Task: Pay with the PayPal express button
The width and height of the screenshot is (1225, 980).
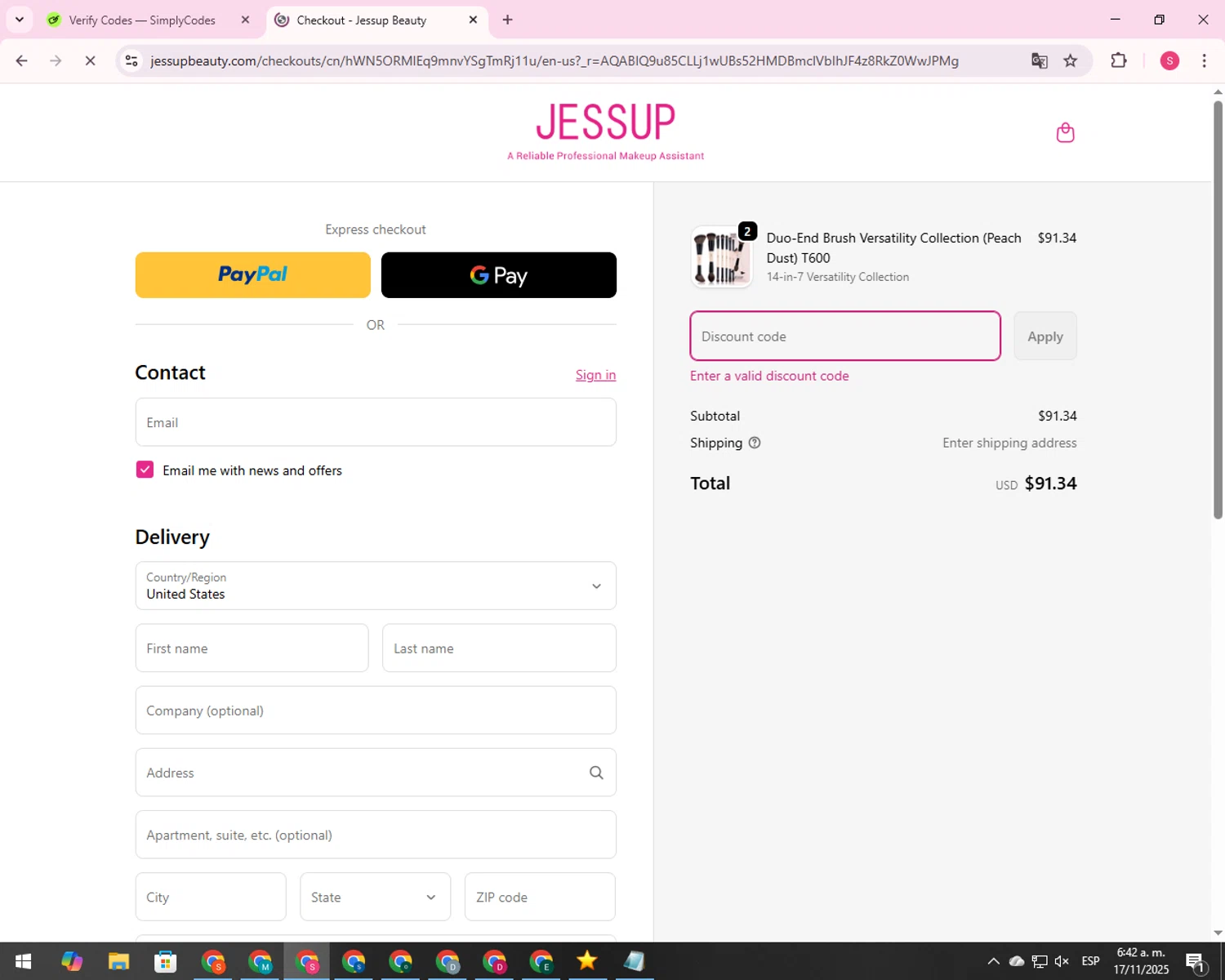Action: [x=253, y=275]
